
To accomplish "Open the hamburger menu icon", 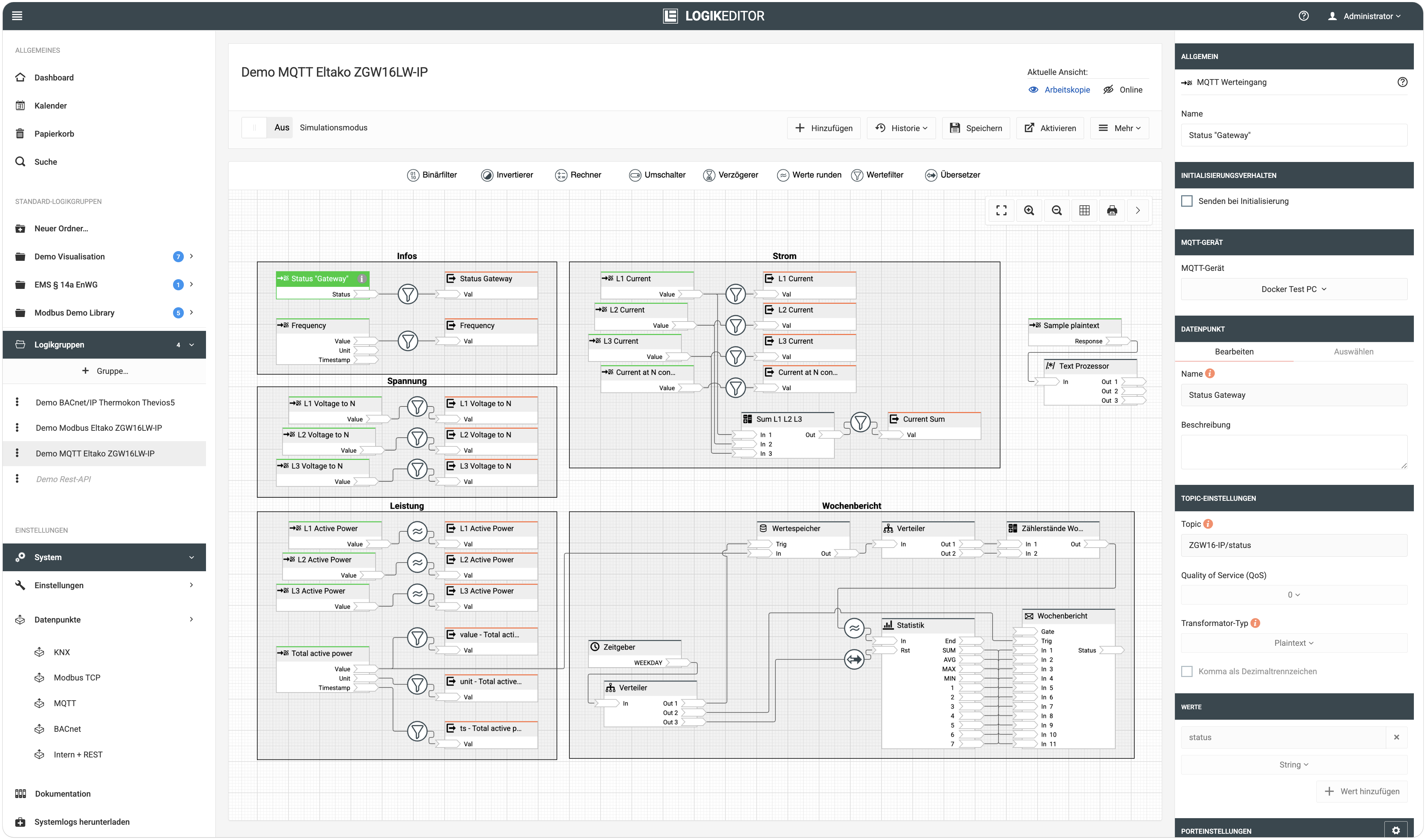I will point(18,16).
